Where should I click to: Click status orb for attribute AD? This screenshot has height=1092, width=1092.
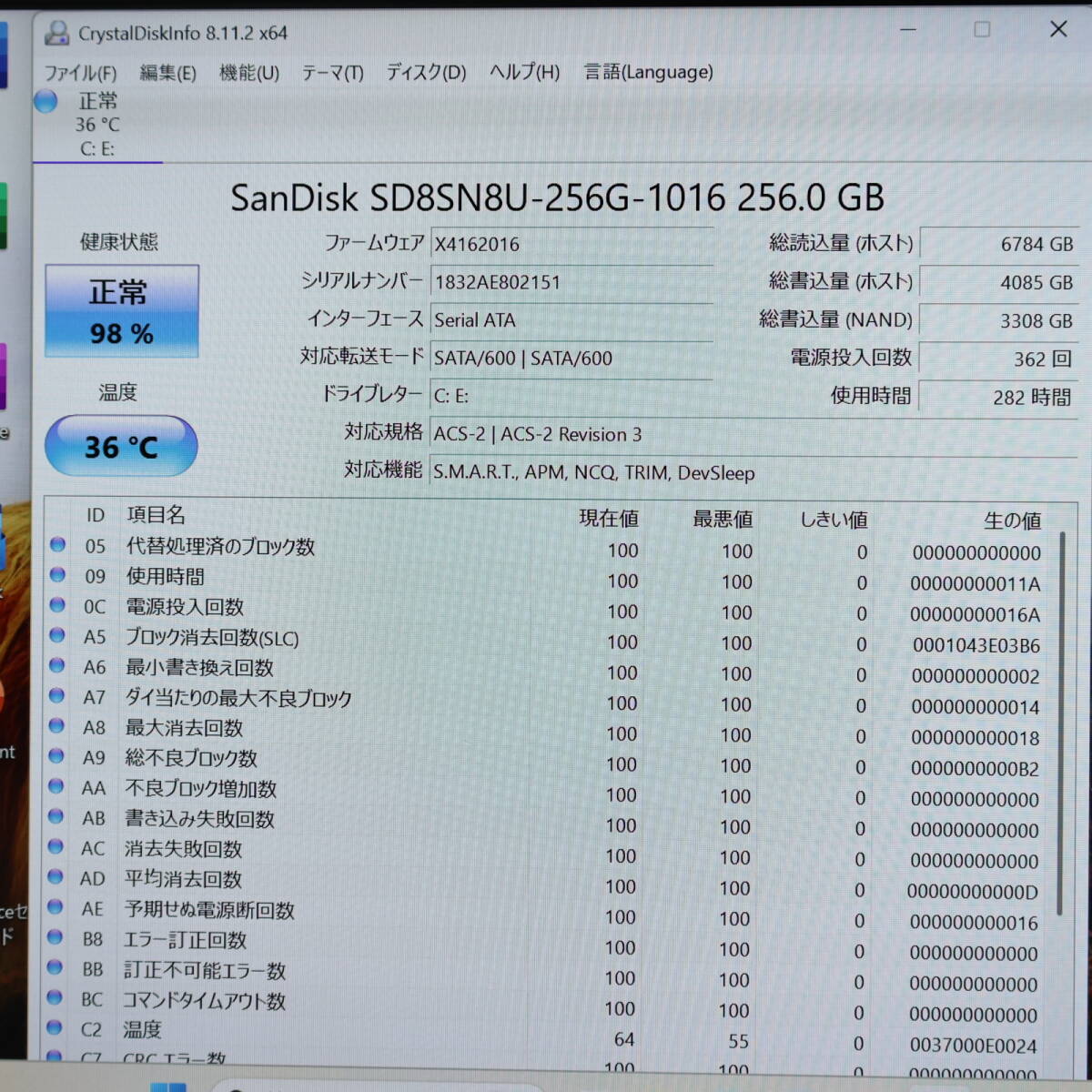tap(56, 876)
